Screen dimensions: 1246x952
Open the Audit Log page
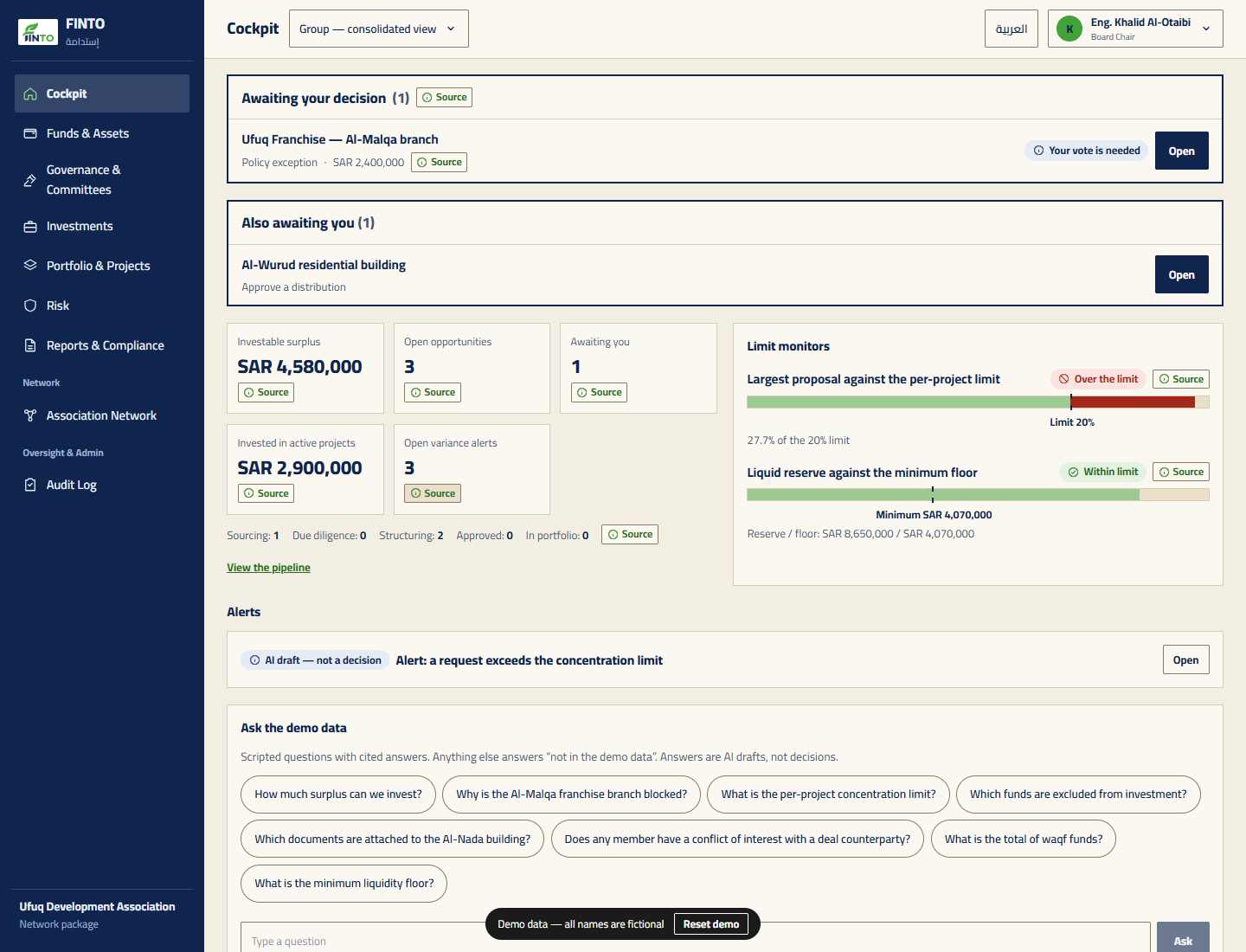pyautogui.click(x=102, y=485)
